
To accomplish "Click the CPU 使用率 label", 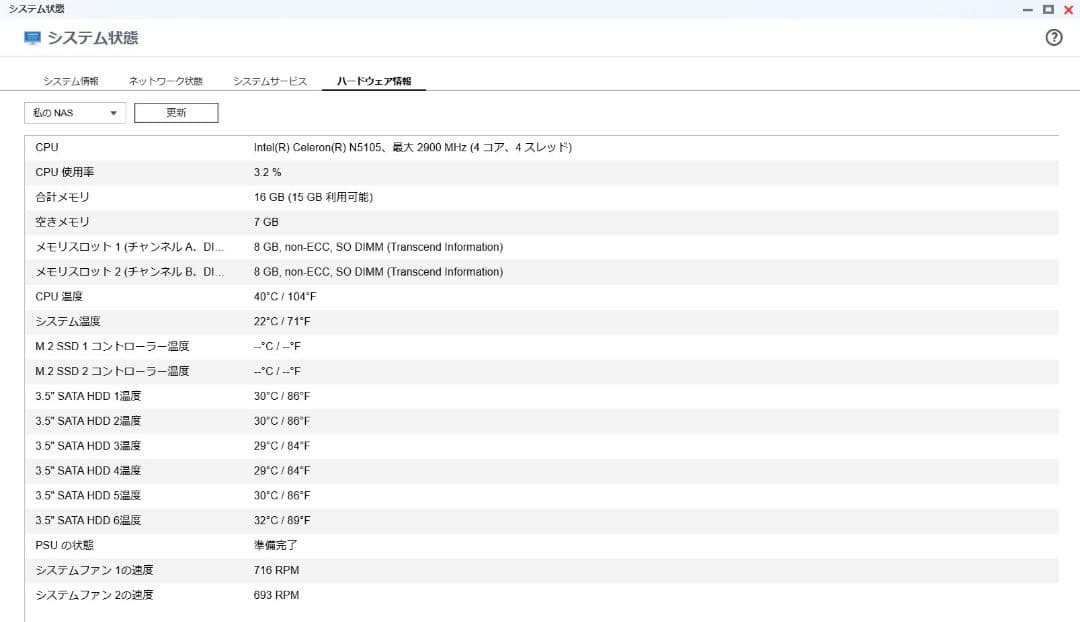I will (65, 172).
